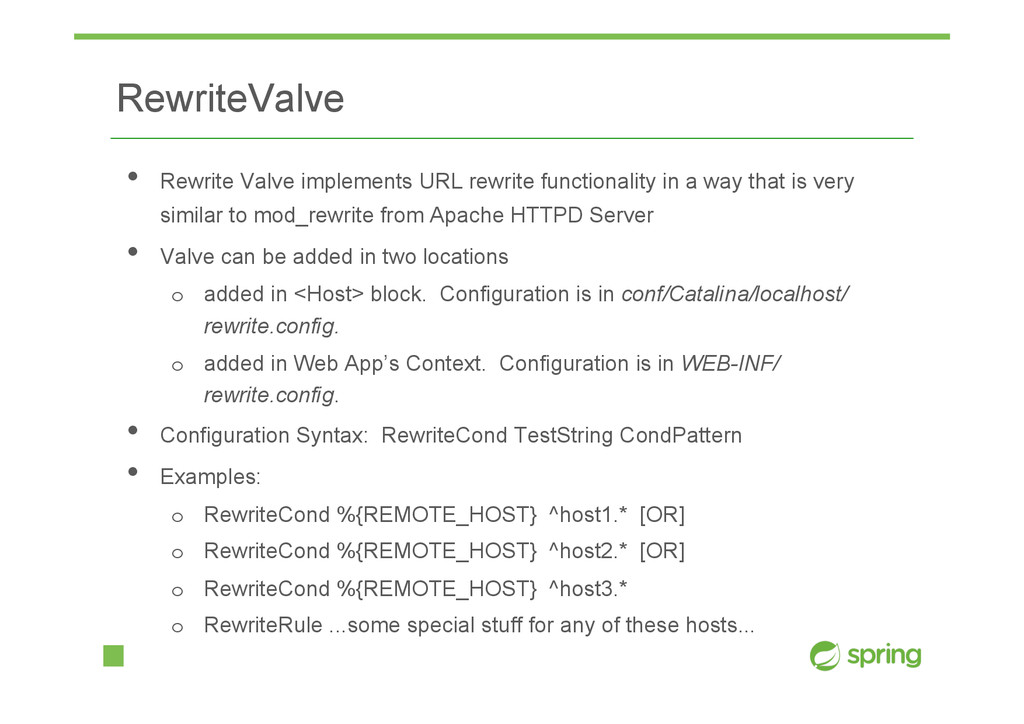
Task: Click the spring wordmark text
Action: pos(884,655)
